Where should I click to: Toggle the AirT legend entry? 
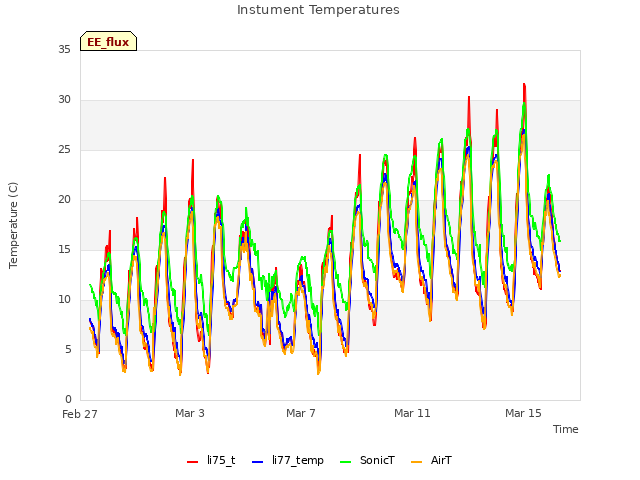[431, 460]
